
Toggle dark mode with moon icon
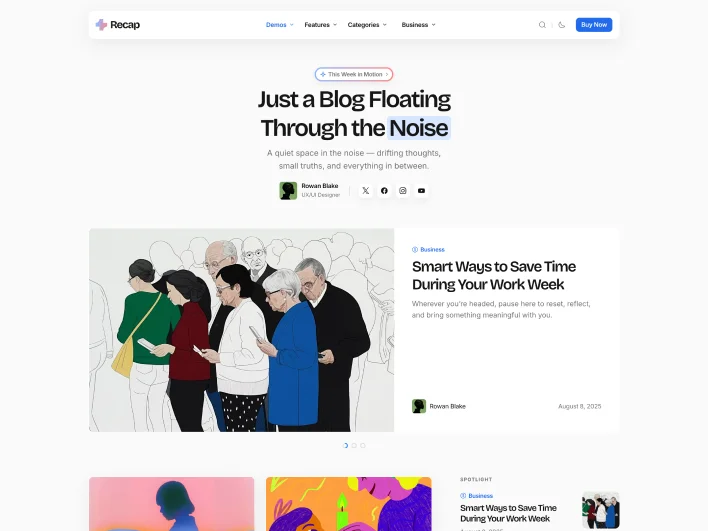[x=562, y=25]
